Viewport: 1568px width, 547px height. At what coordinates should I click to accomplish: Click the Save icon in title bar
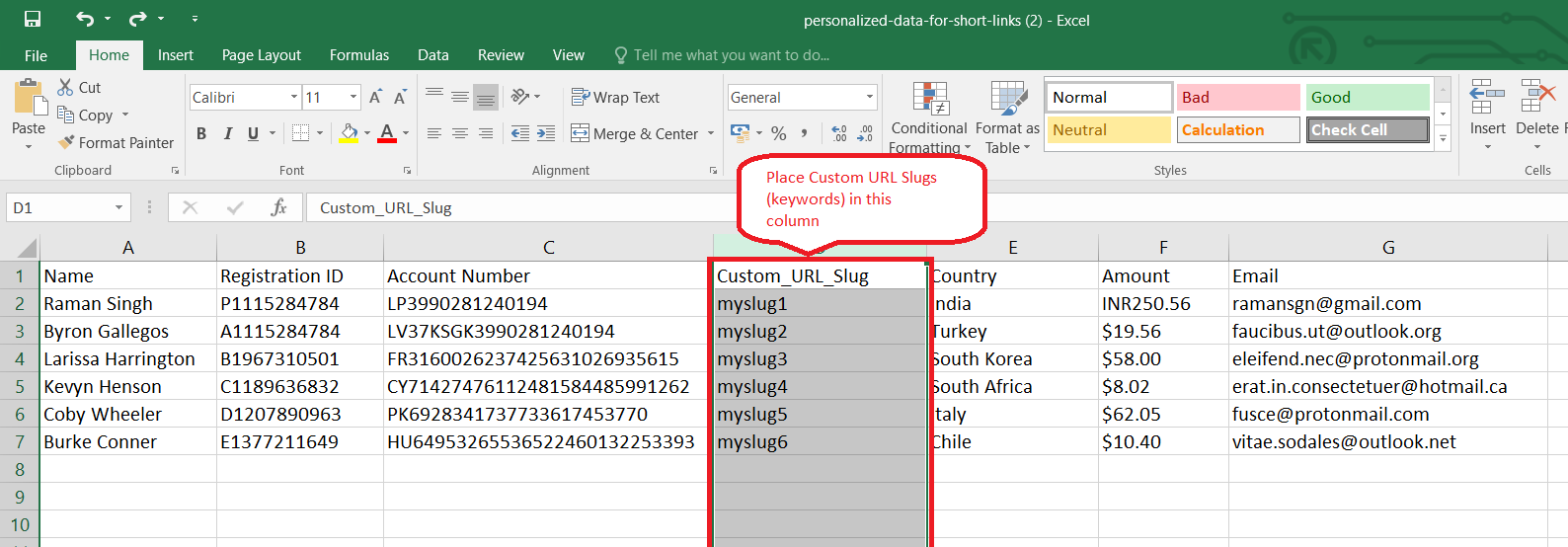[x=33, y=19]
